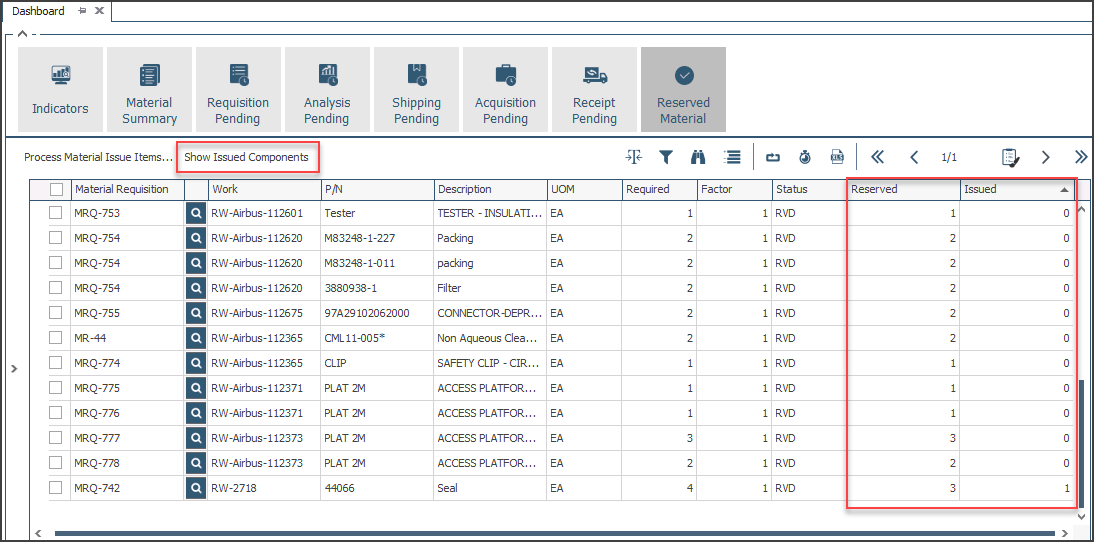The height and width of the screenshot is (542, 1097).
Task: Open the Receipt Pending tile
Action: [594, 90]
